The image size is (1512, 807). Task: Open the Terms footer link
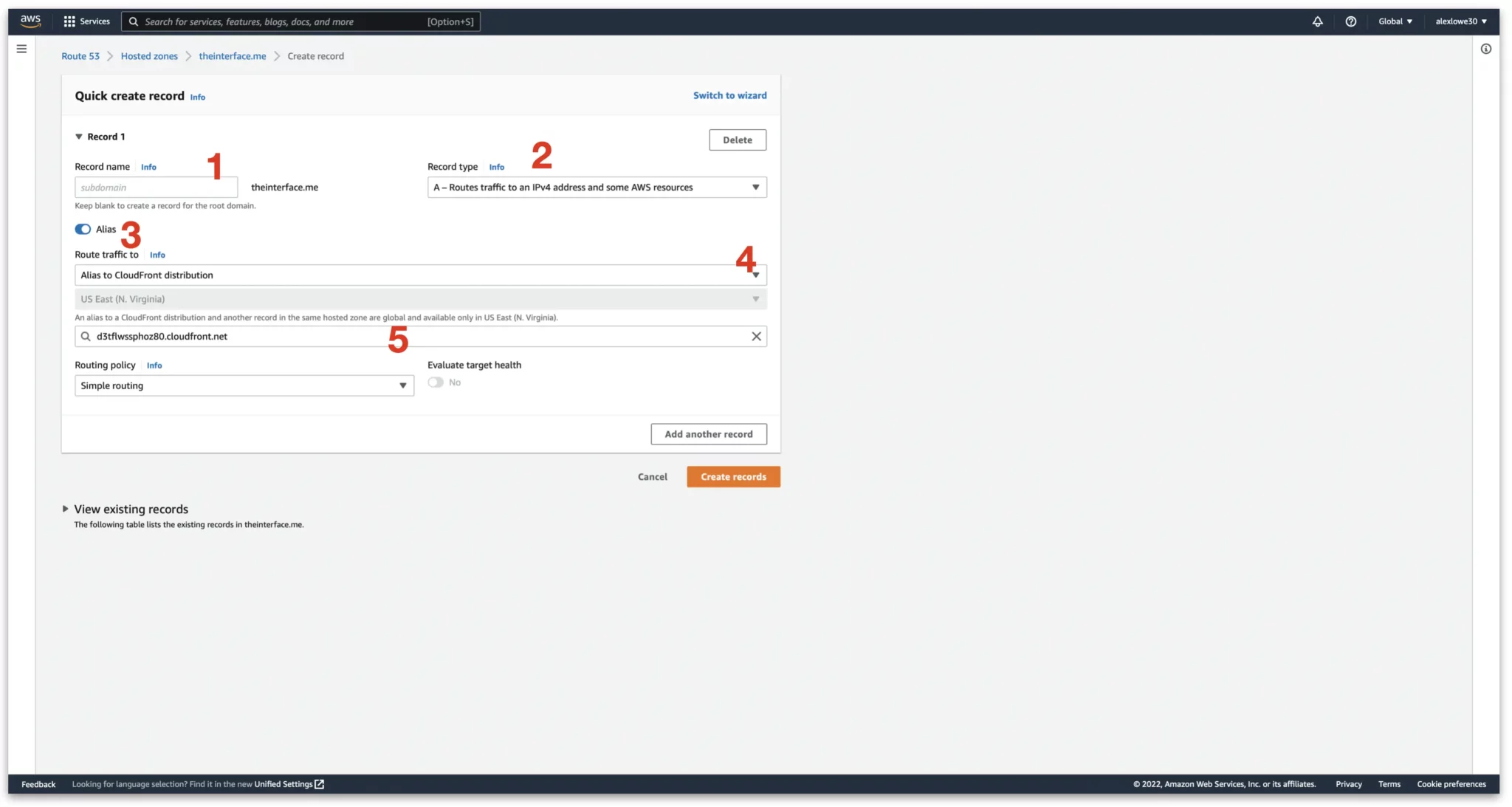pos(1389,784)
